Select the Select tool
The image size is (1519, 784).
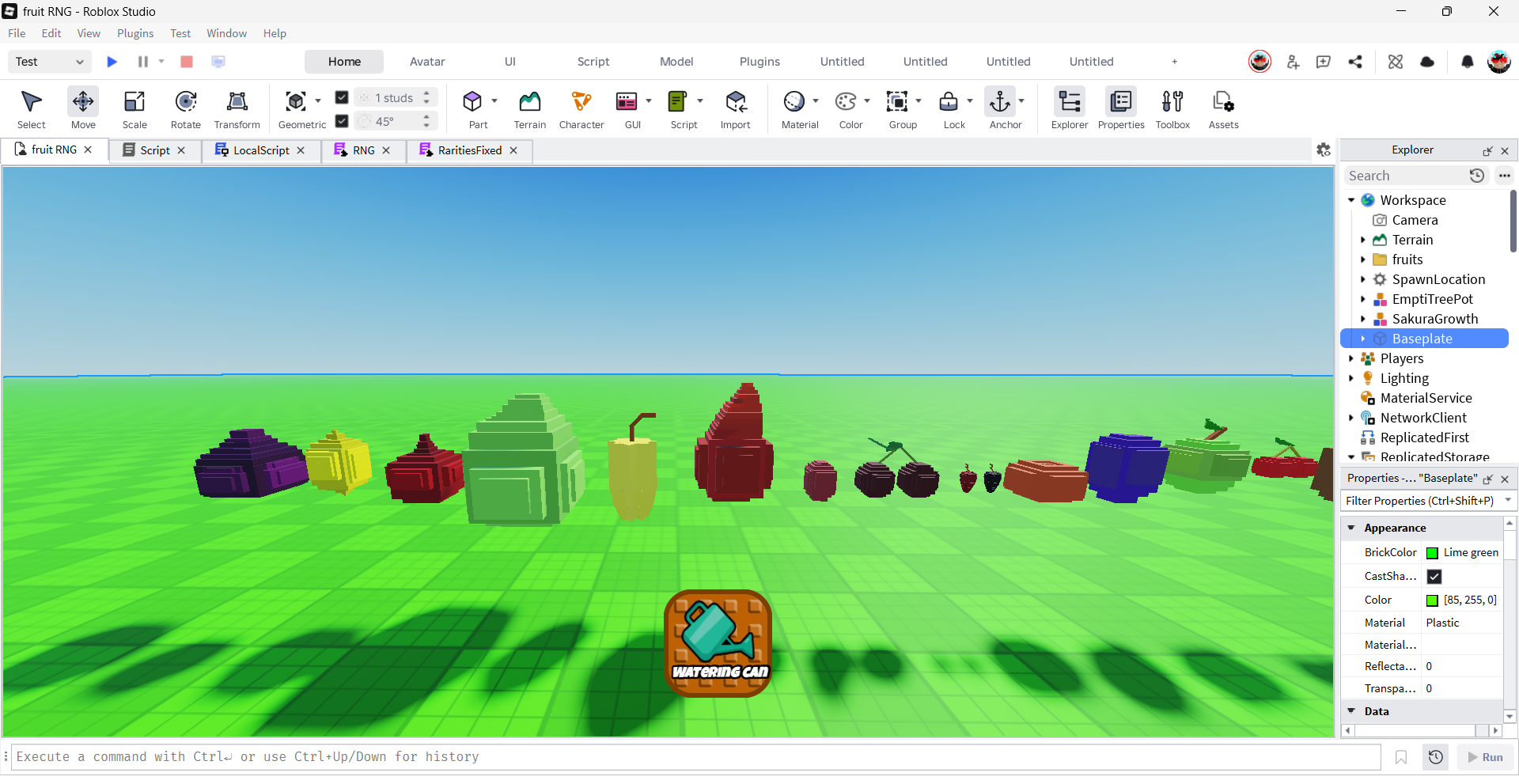point(32,108)
